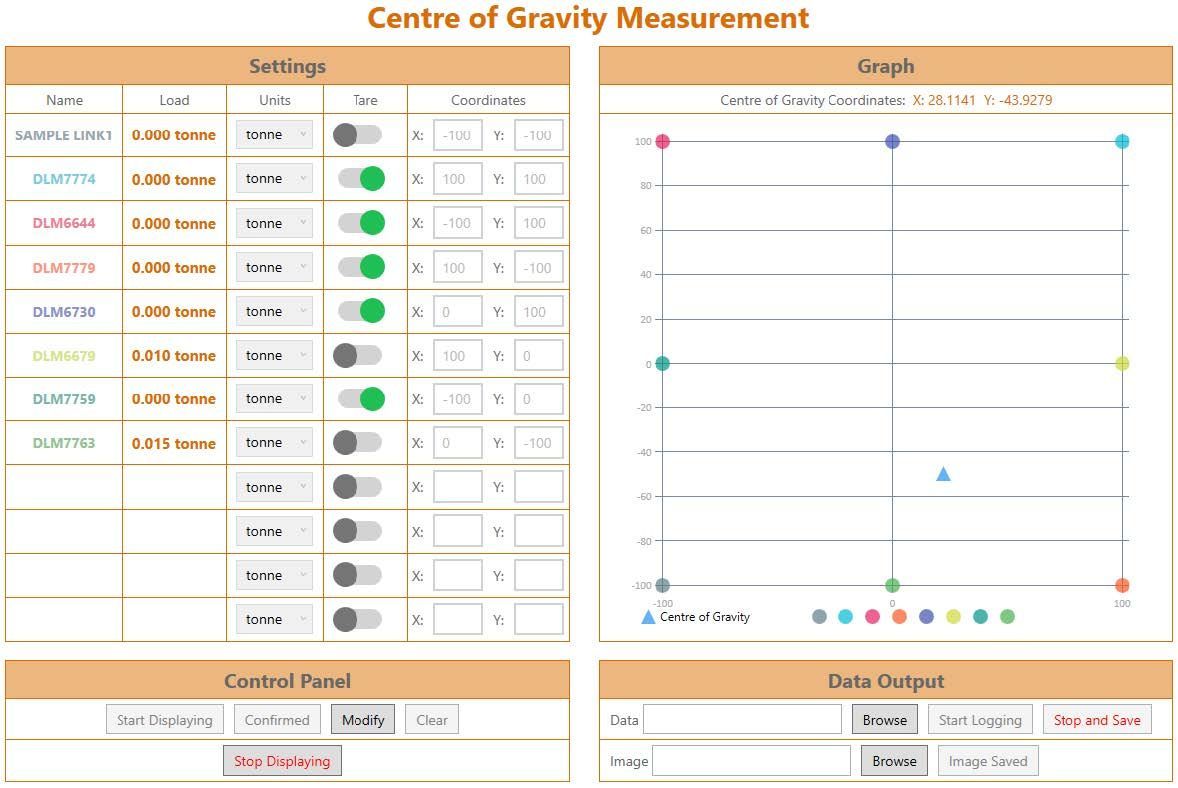The width and height of the screenshot is (1178, 788).
Task: Open the Units dropdown for DLM6644
Action: [x=274, y=222]
